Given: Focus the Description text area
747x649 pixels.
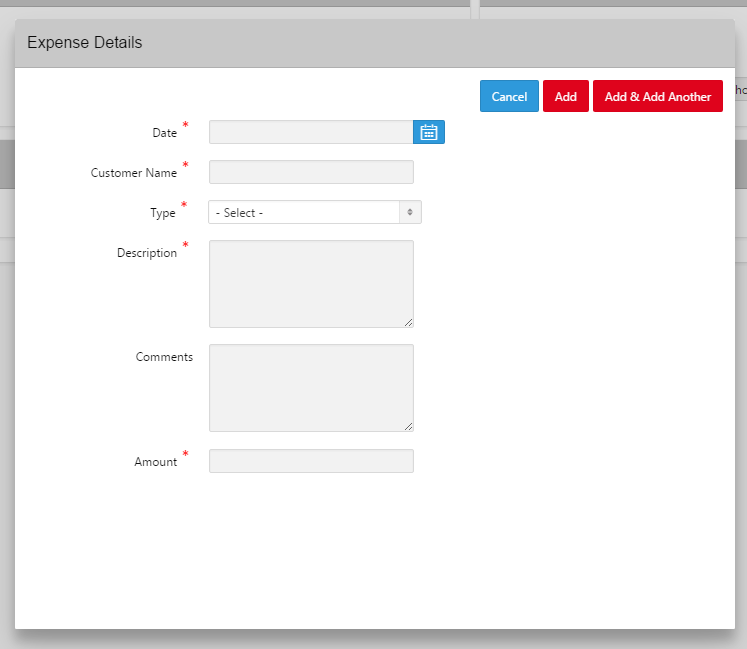Looking at the screenshot, I should [x=310, y=282].
